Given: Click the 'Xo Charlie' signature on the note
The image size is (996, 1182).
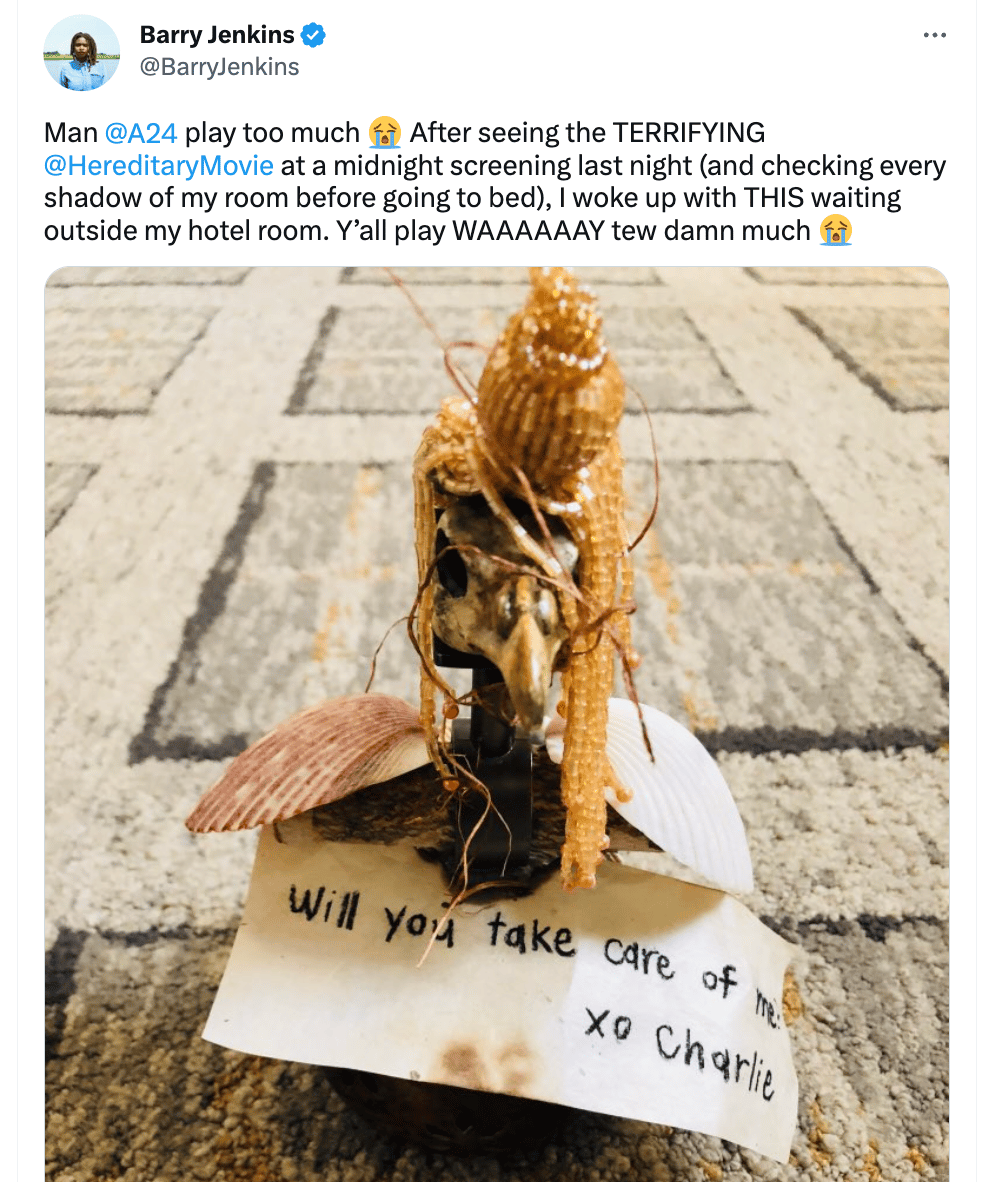Looking at the screenshot, I should 680,1053.
